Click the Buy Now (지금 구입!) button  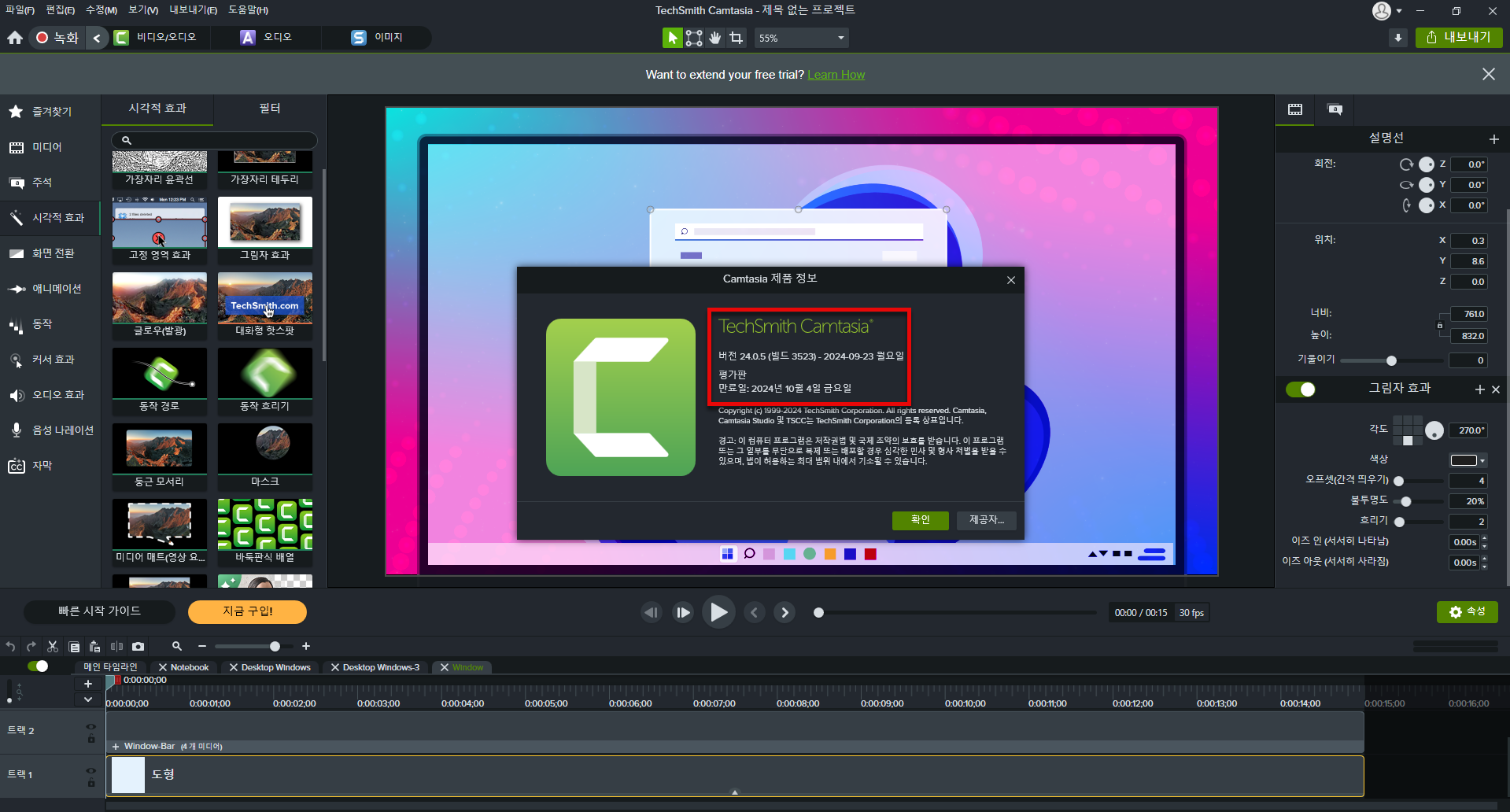(x=247, y=611)
